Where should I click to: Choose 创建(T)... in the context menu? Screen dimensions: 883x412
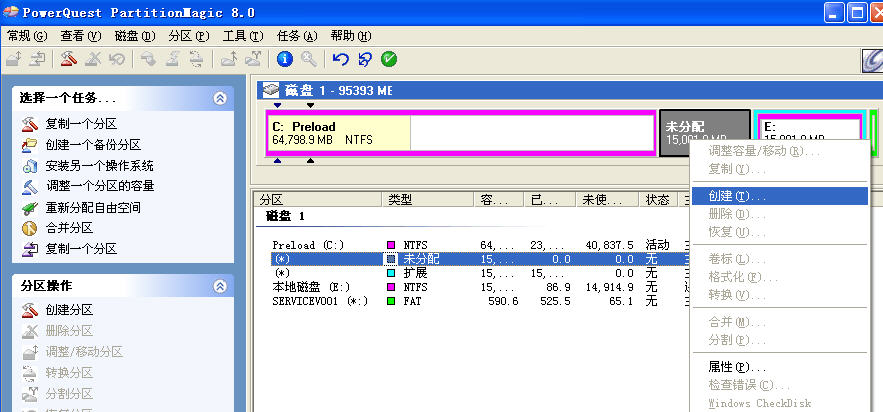[x=779, y=196]
